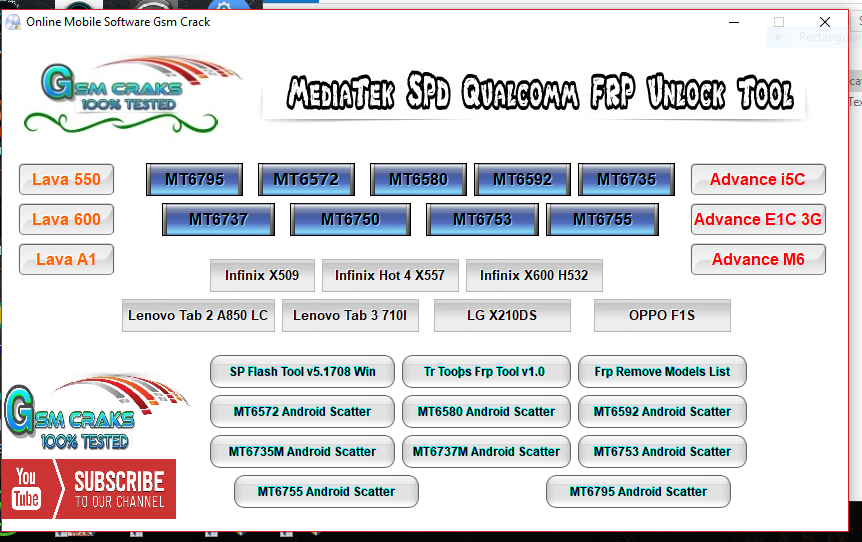Click MT6795 Android Scatter button
Image resolution: width=862 pixels, height=542 pixels.
[638, 491]
